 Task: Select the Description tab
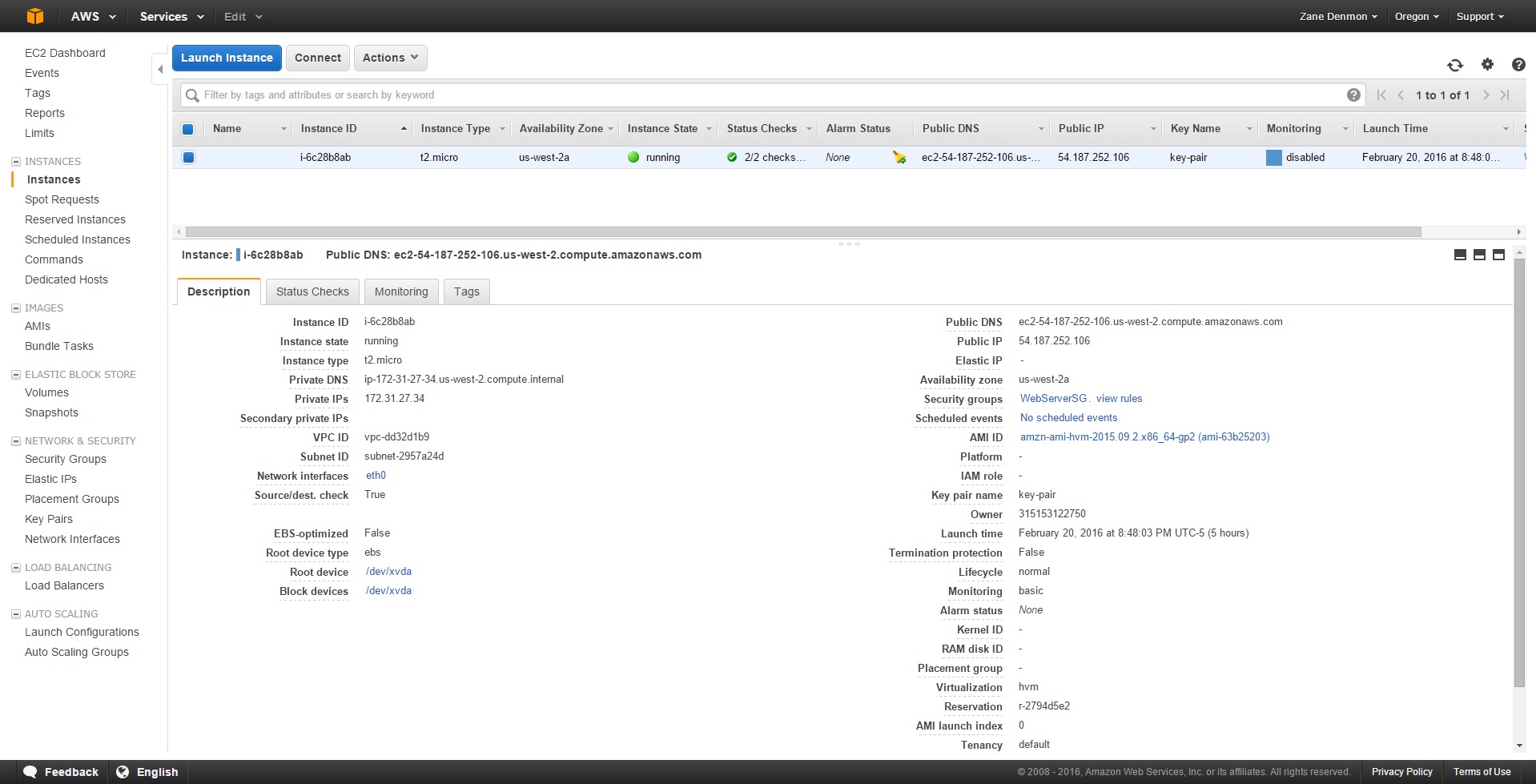[219, 291]
